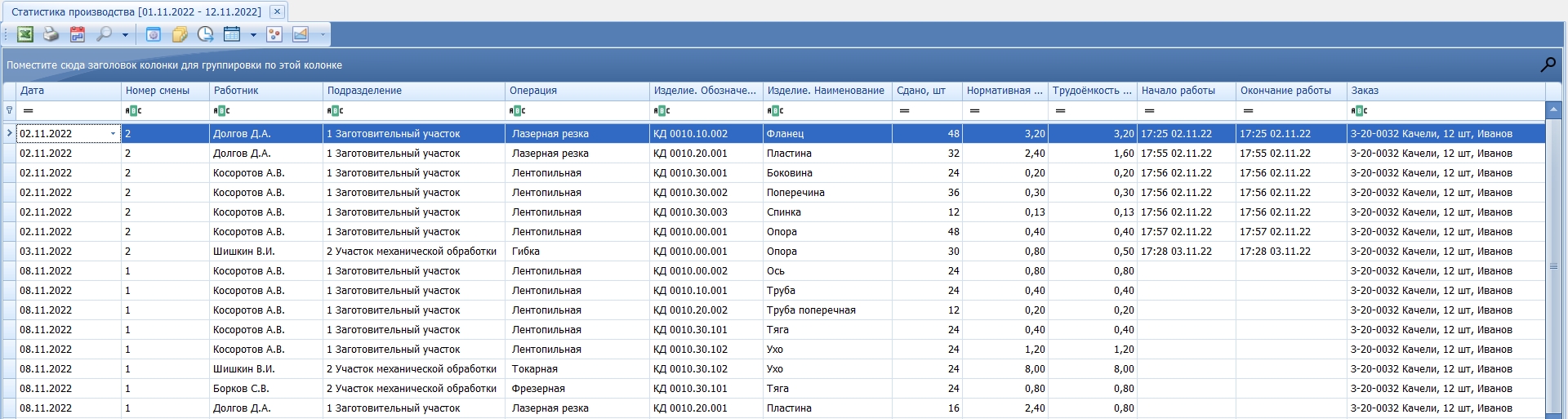Click the printer icon in toolbar

tap(51, 34)
